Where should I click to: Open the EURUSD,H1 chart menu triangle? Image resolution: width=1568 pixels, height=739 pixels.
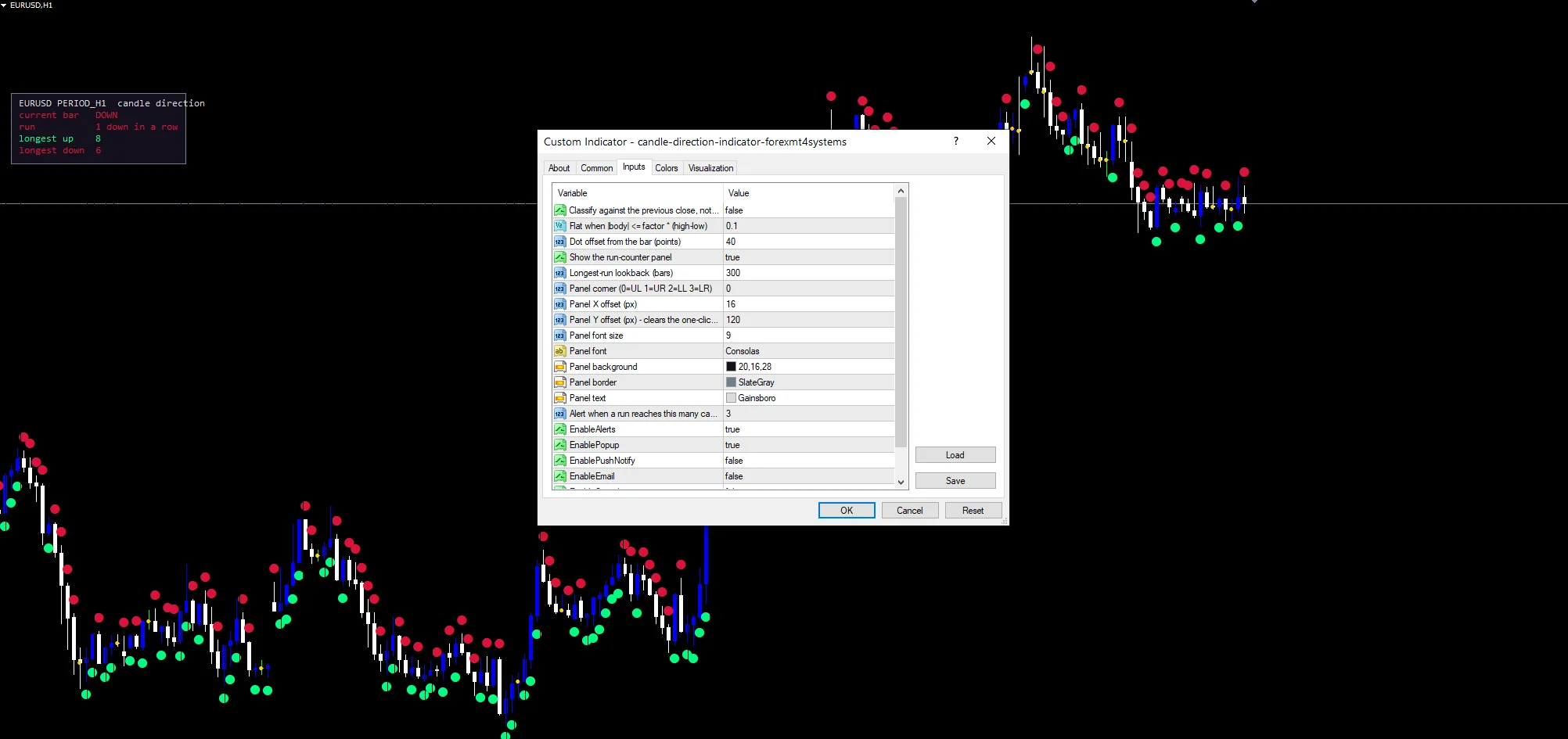4,5
